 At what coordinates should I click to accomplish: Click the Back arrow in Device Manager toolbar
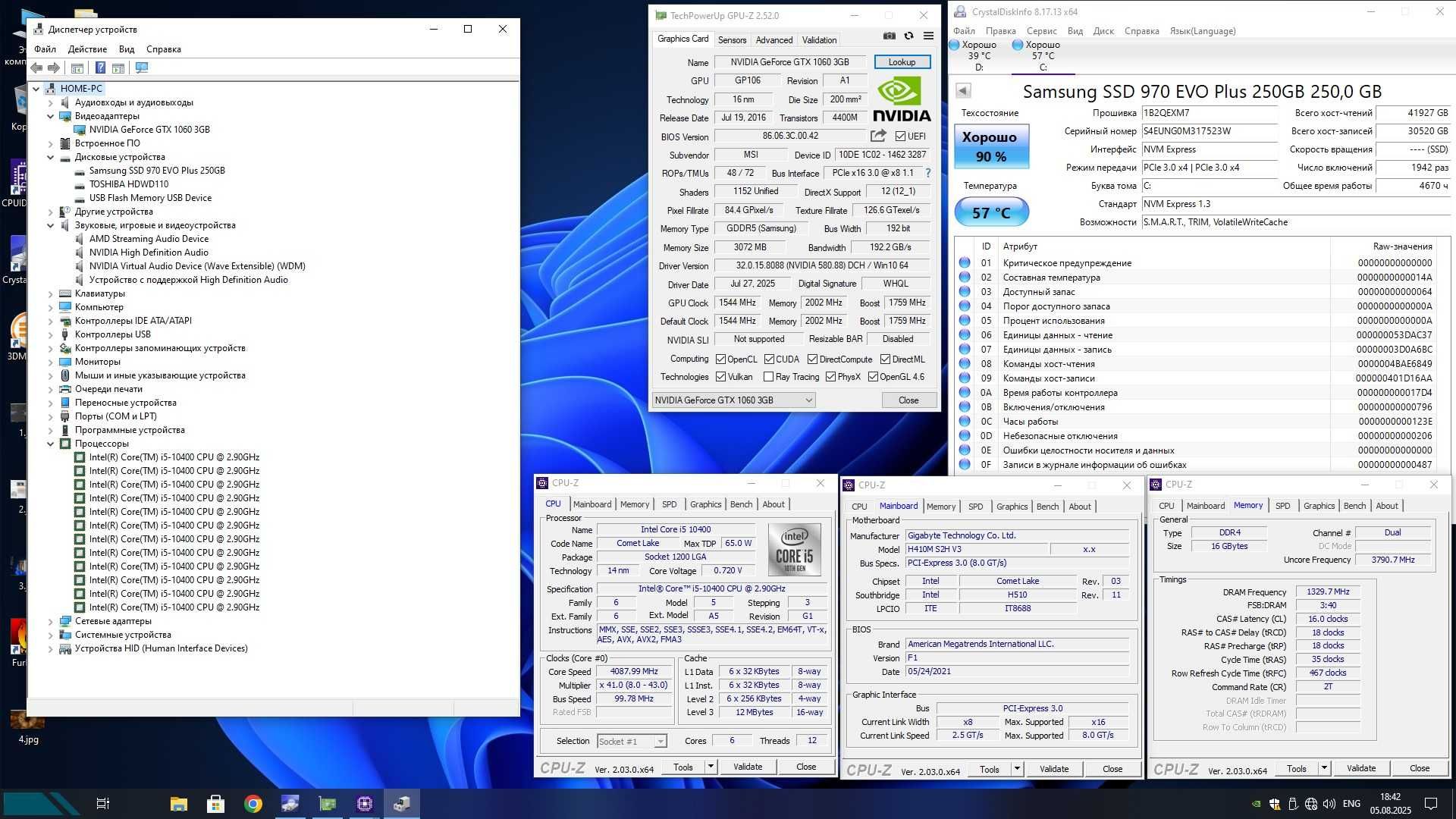tap(36, 67)
